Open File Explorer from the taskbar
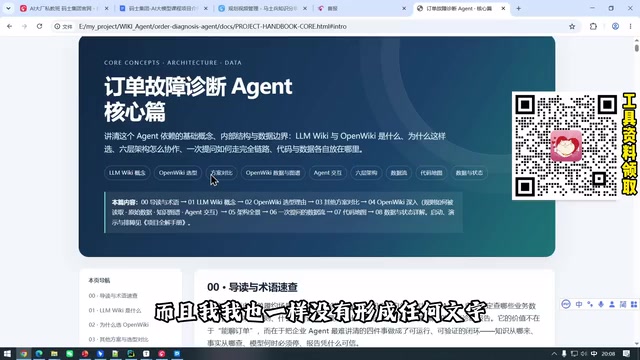This screenshot has width=640, height=360. pyautogui.click(x=54, y=353)
